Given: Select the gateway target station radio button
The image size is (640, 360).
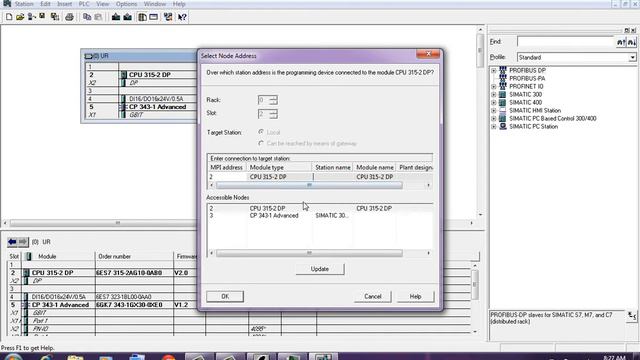Looking at the screenshot, I should pos(261,143).
